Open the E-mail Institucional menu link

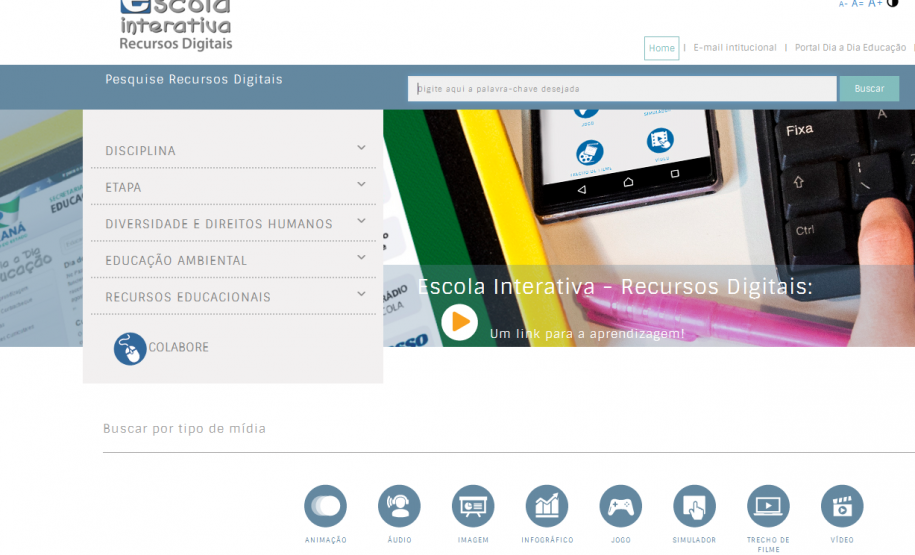(735, 48)
